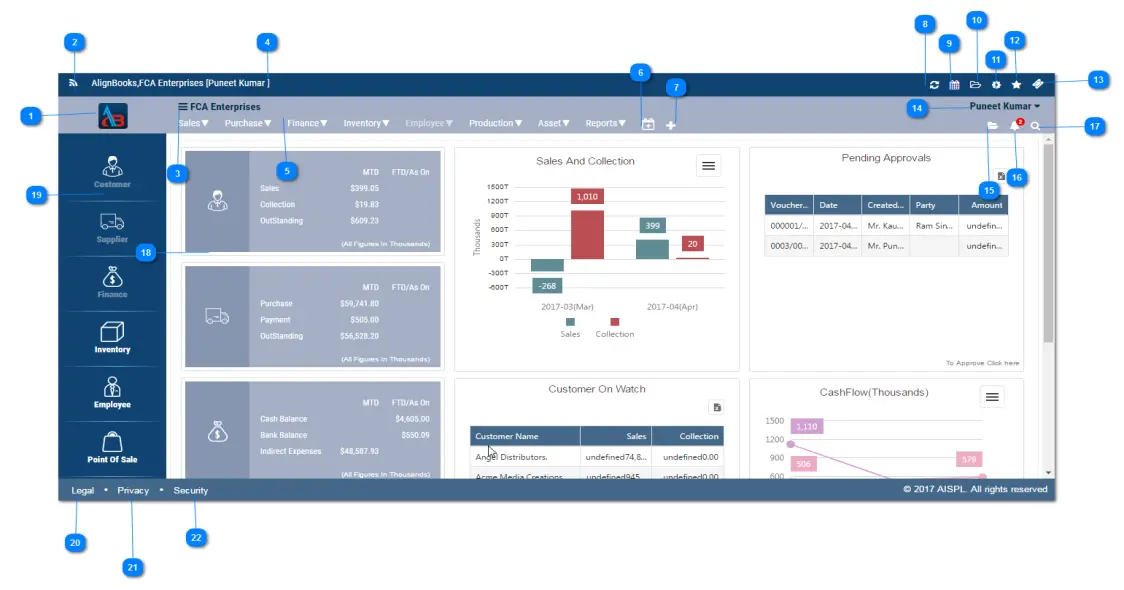Click the truck icon on the Purchase summary card
1124x590 pixels.
(x=217, y=316)
